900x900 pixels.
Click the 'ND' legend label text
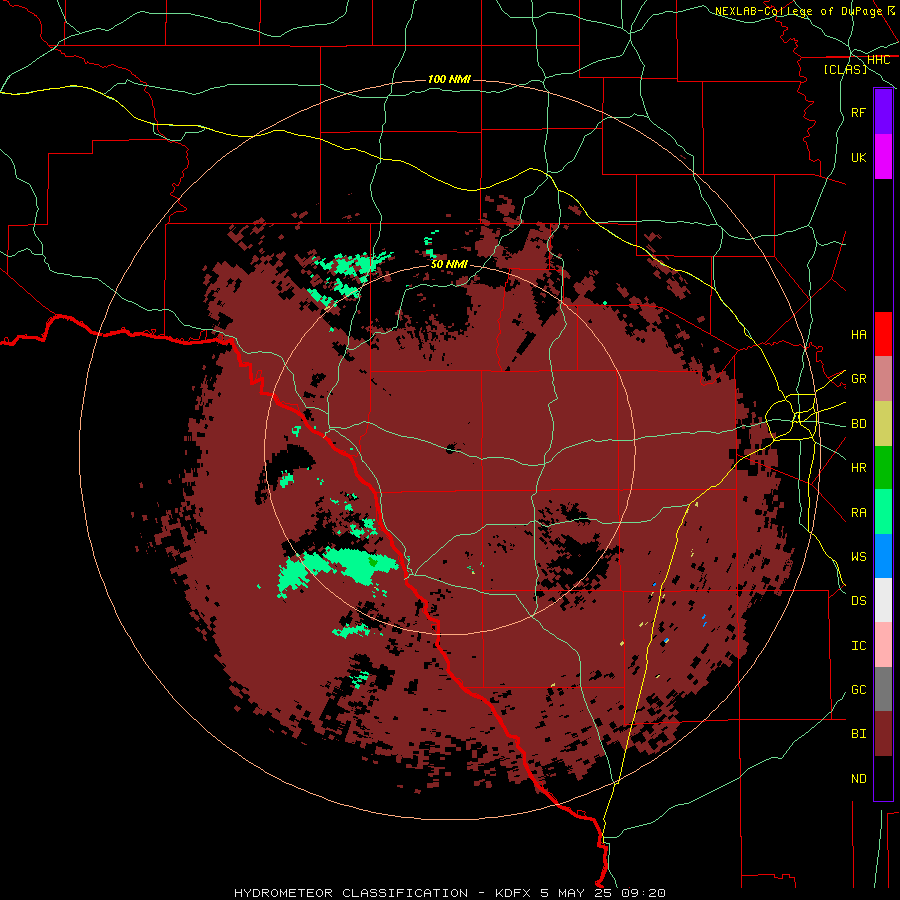tap(858, 779)
